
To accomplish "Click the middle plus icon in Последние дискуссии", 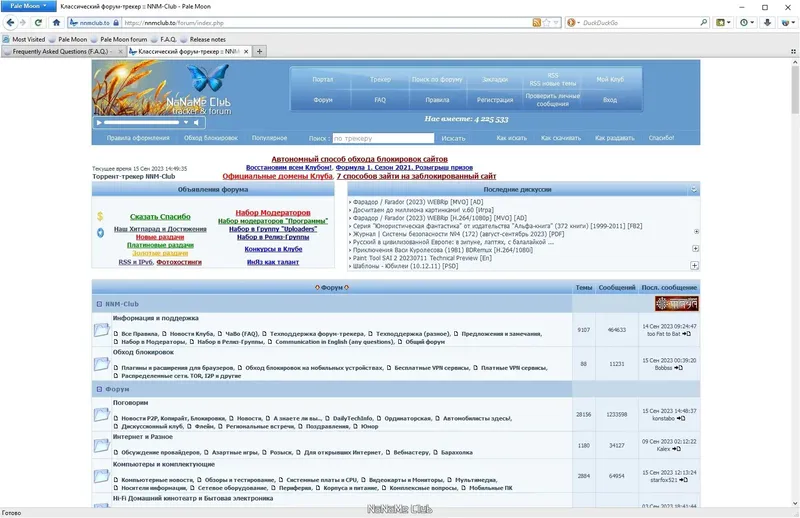I will [695, 248].
